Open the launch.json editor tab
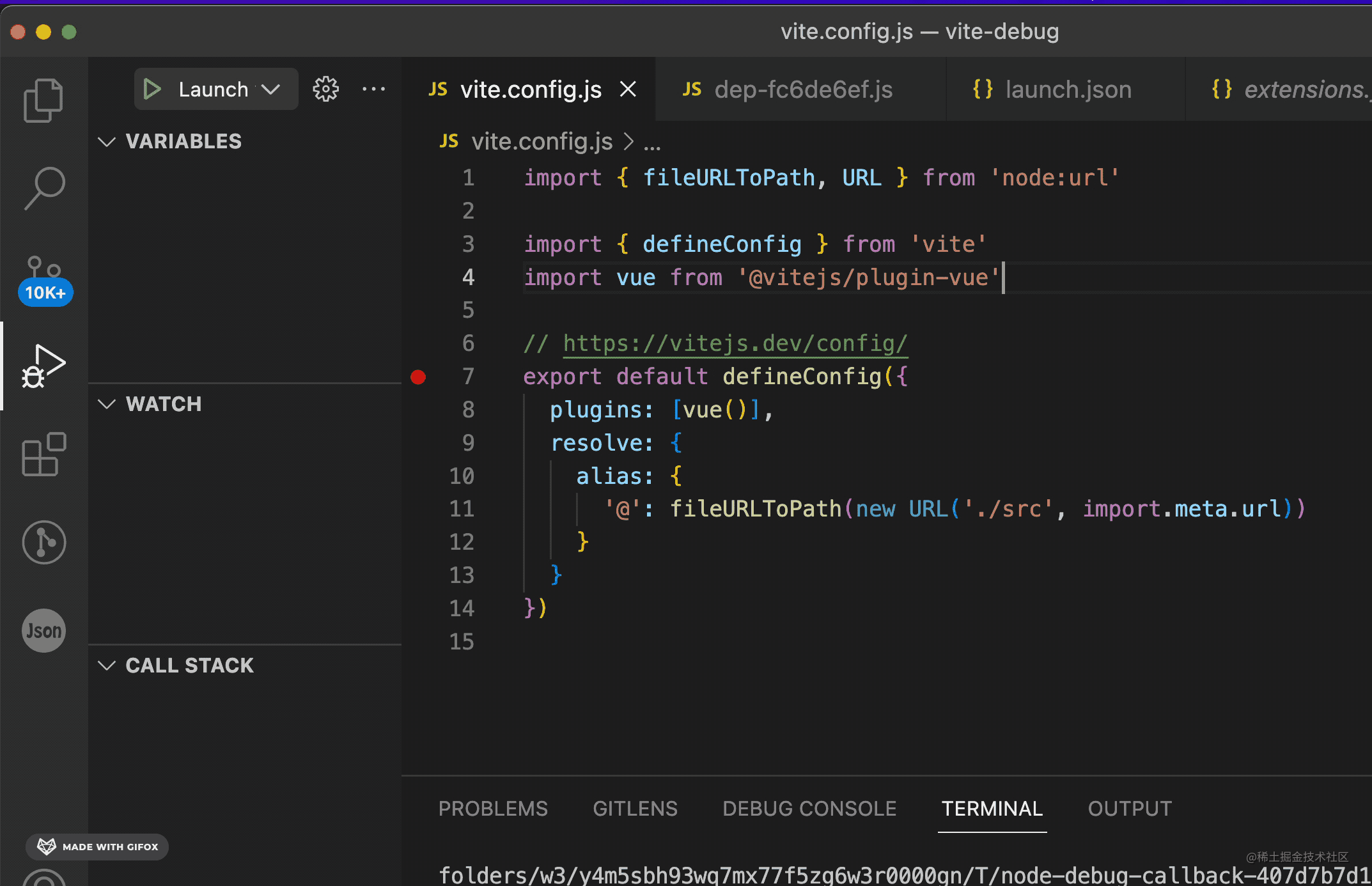This screenshot has height=886, width=1372. point(1068,89)
